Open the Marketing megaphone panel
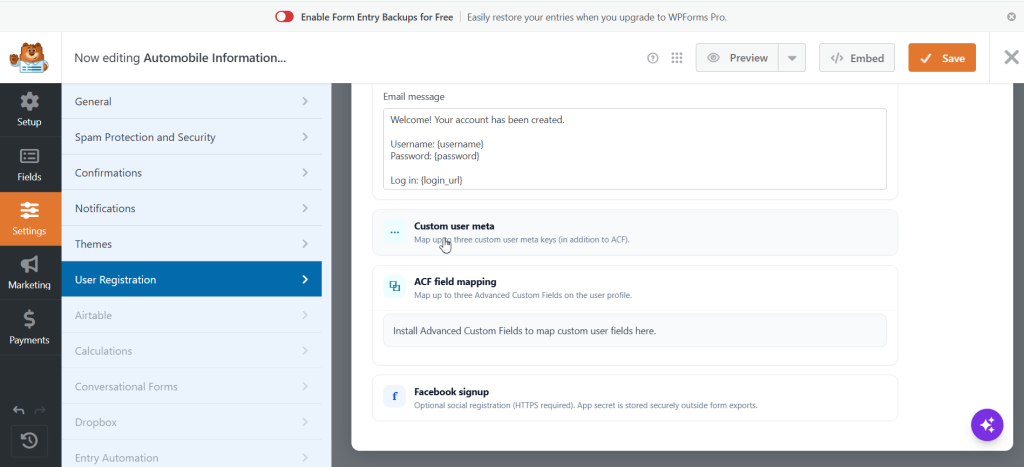The width and height of the screenshot is (1024, 467). coord(29,273)
